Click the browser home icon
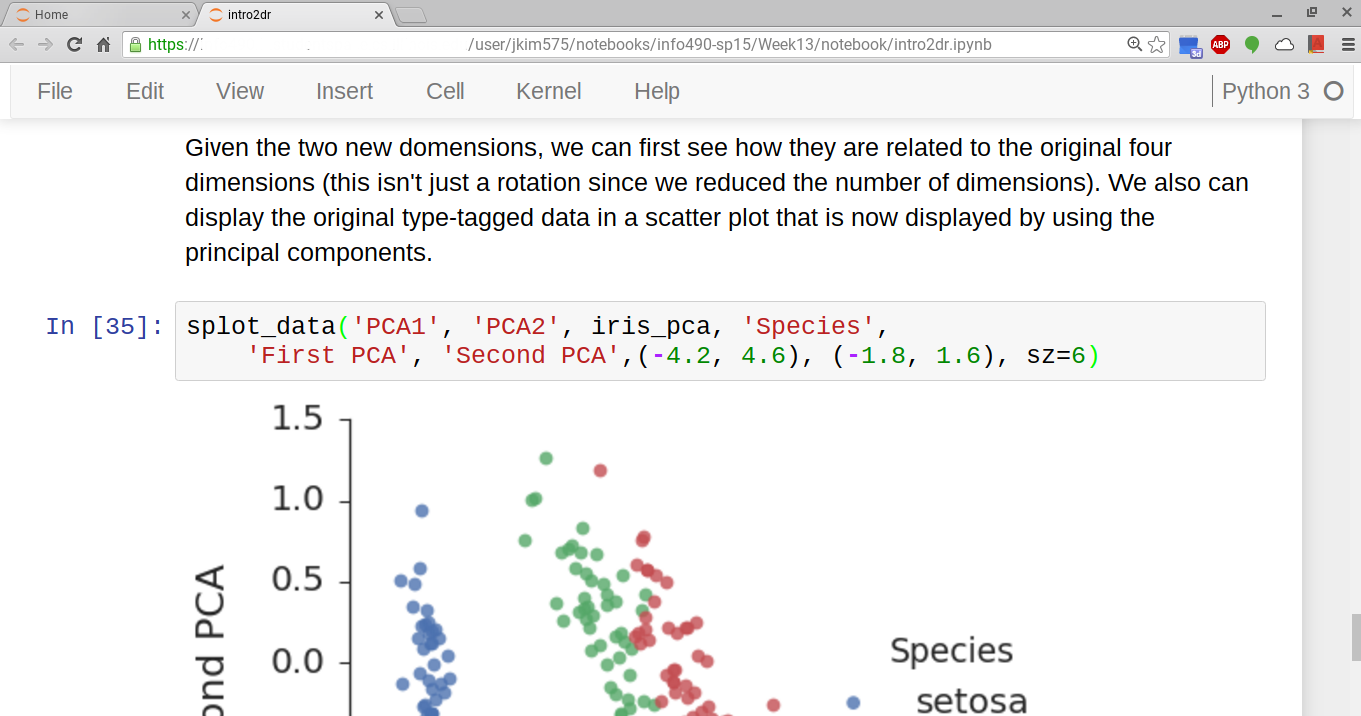This screenshot has height=716, width=1361. [x=103, y=44]
